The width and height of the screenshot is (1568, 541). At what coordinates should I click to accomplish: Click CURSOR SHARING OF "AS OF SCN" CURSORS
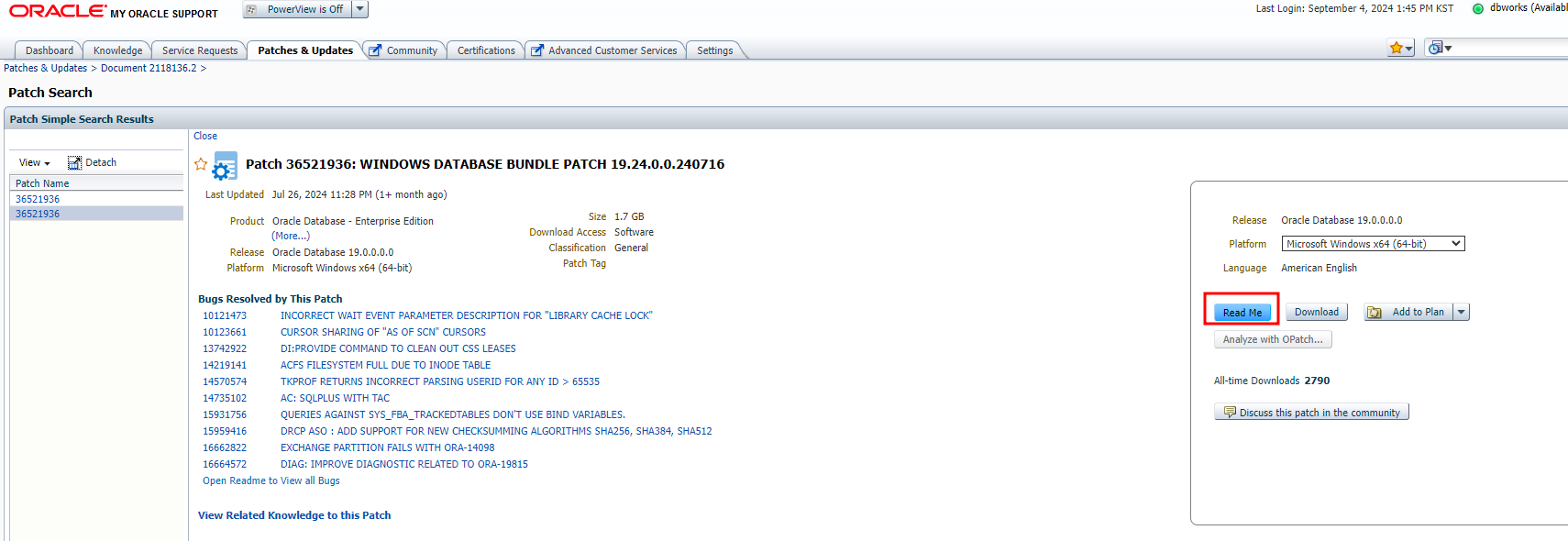pyautogui.click(x=383, y=332)
